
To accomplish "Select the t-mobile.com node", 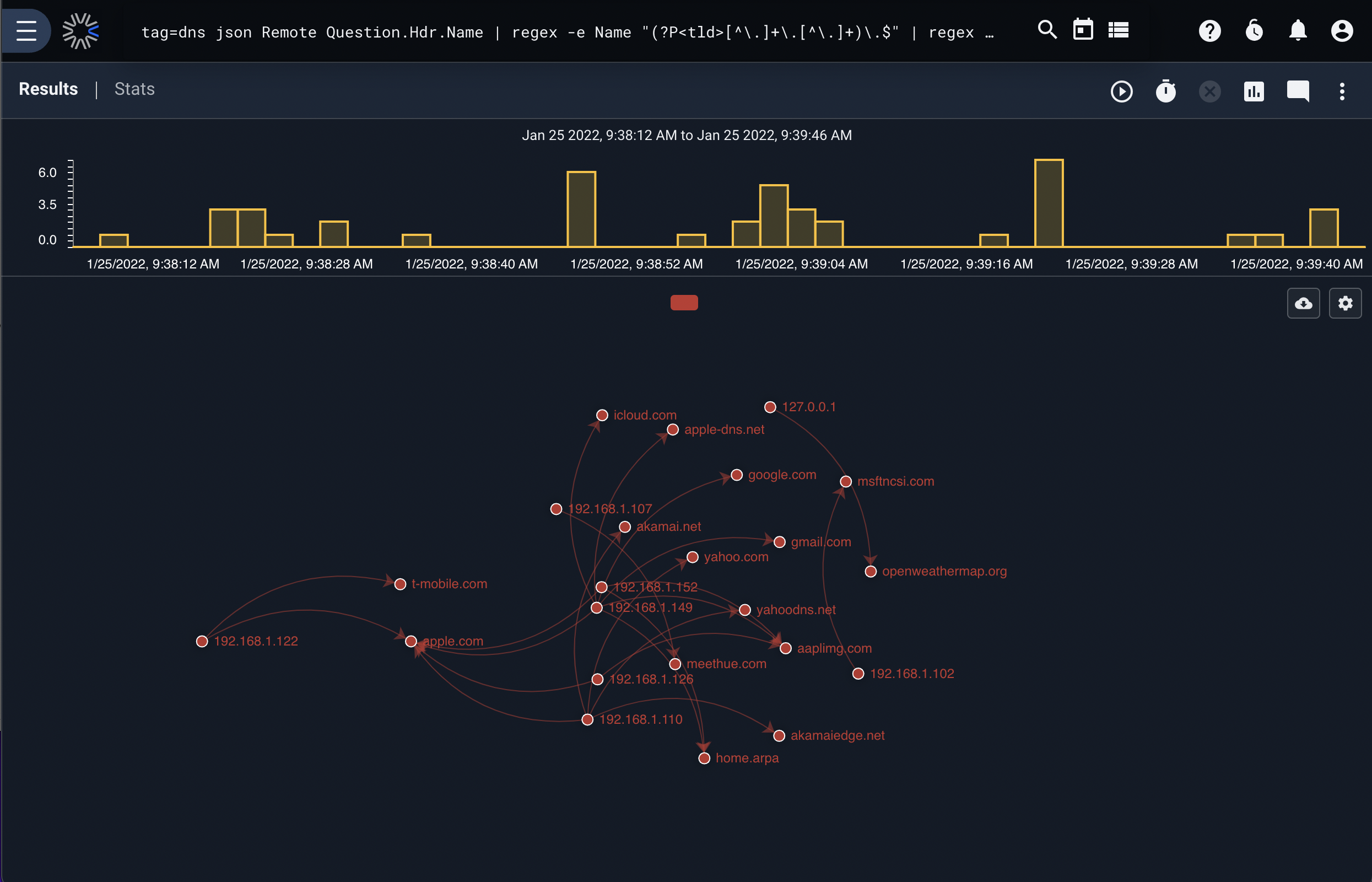I will (x=400, y=584).
